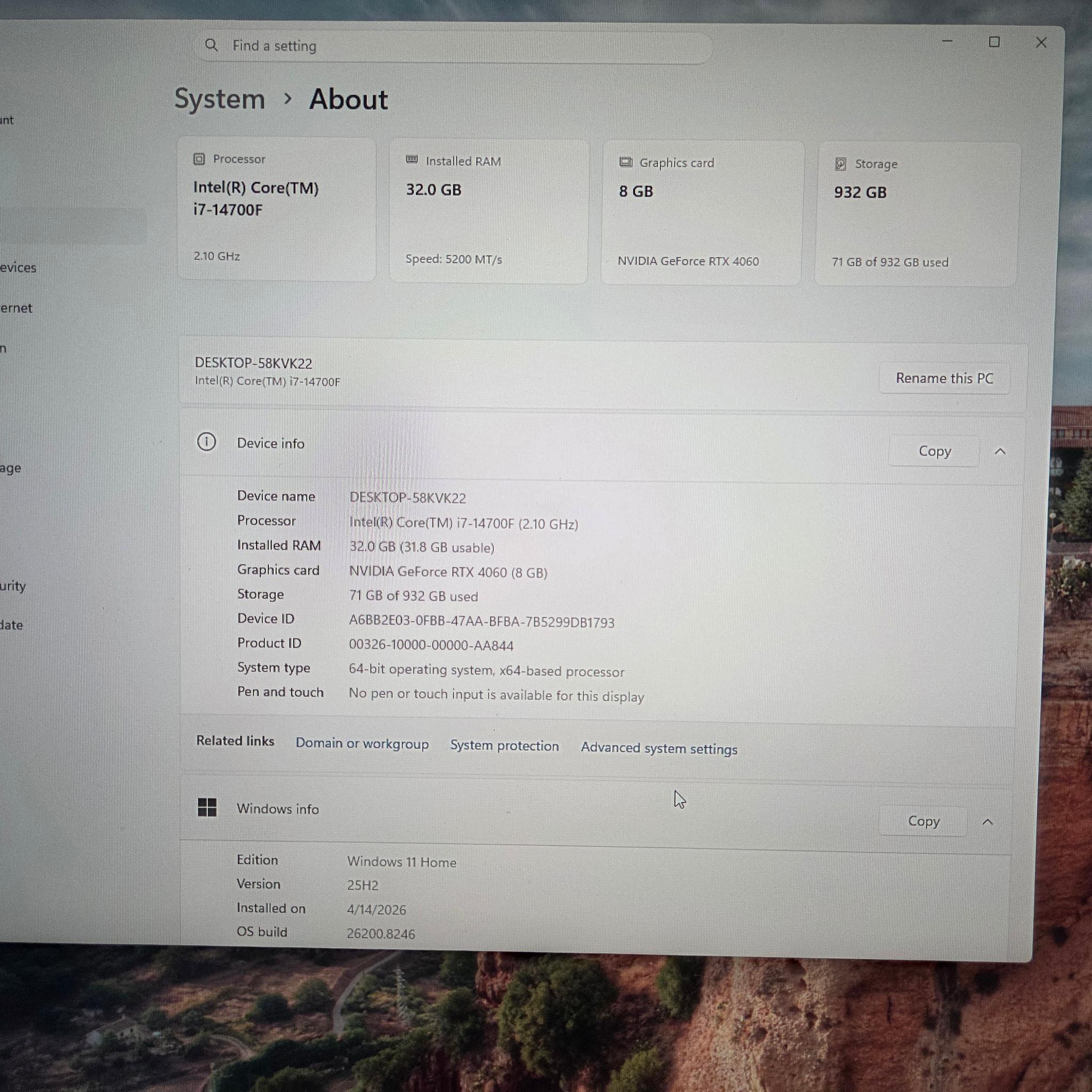This screenshot has height=1092, width=1092.
Task: Click the 'No pen or touch input' value
Action: [x=496, y=695]
